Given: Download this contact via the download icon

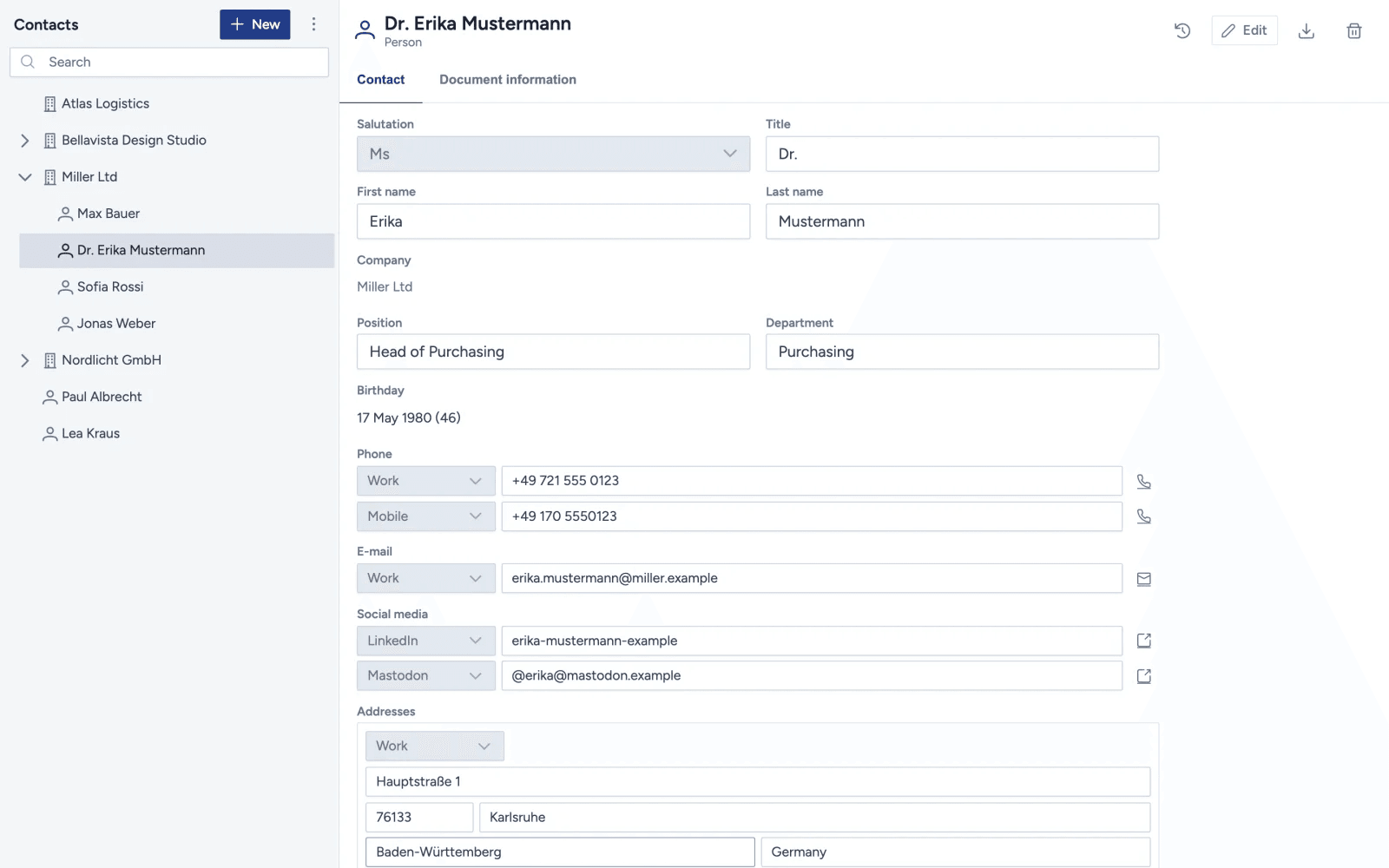Looking at the screenshot, I should click(x=1307, y=31).
